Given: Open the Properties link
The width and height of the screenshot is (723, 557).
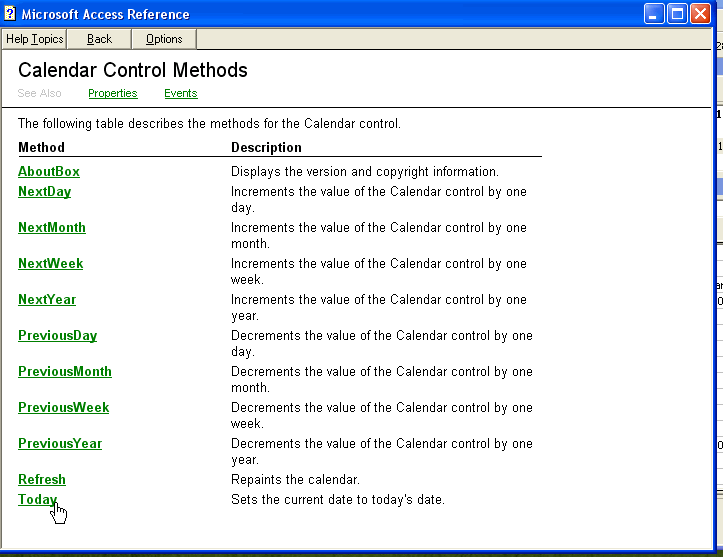Looking at the screenshot, I should [x=113, y=93].
